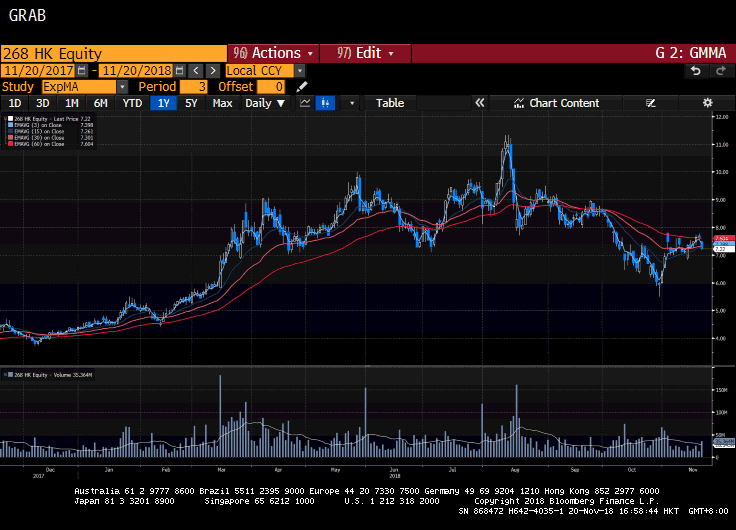The height and width of the screenshot is (530, 736).
Task: Select the 3D time range
Action: coord(43,103)
